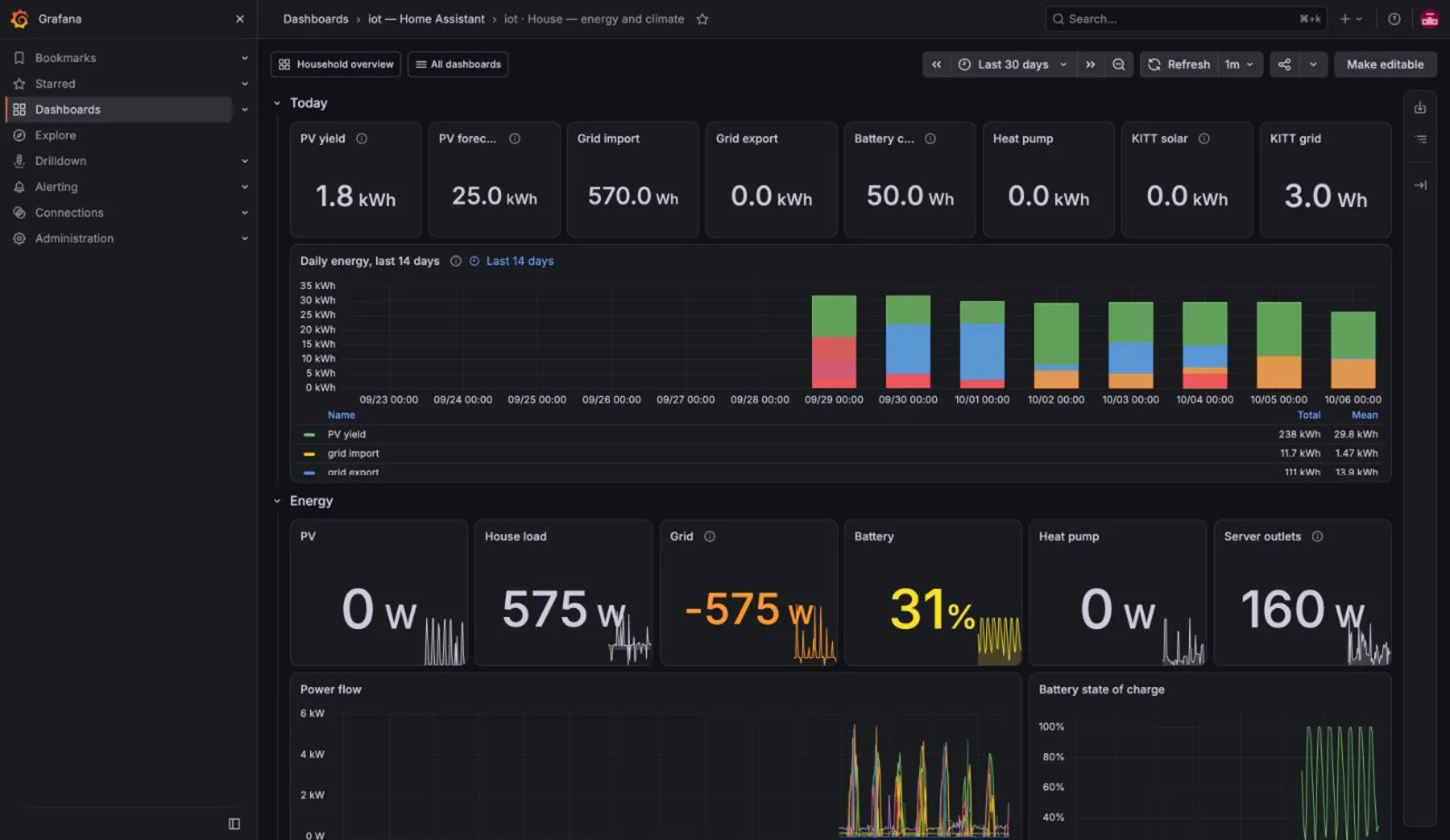
Task: Open the user profile avatar
Action: click(1429, 19)
